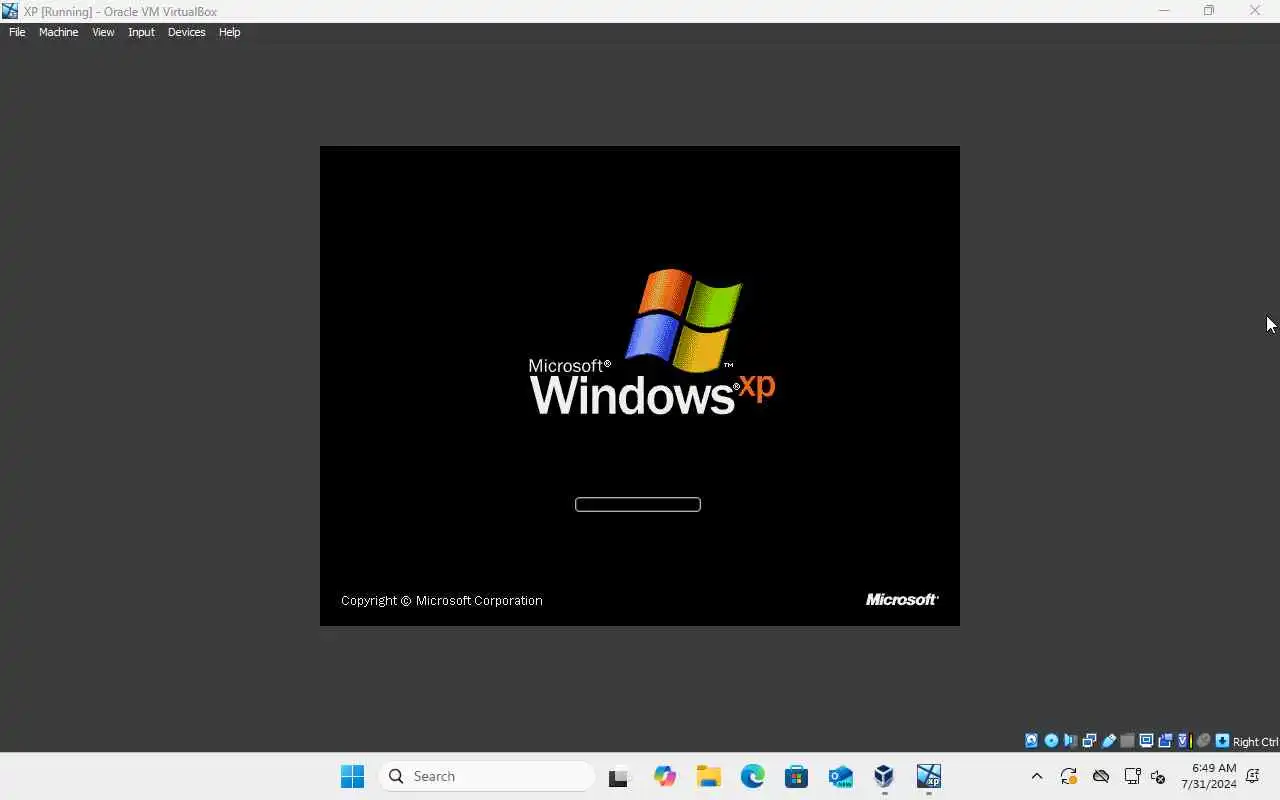Open the File menu
Viewport: 1280px width, 800px height.
tap(17, 32)
